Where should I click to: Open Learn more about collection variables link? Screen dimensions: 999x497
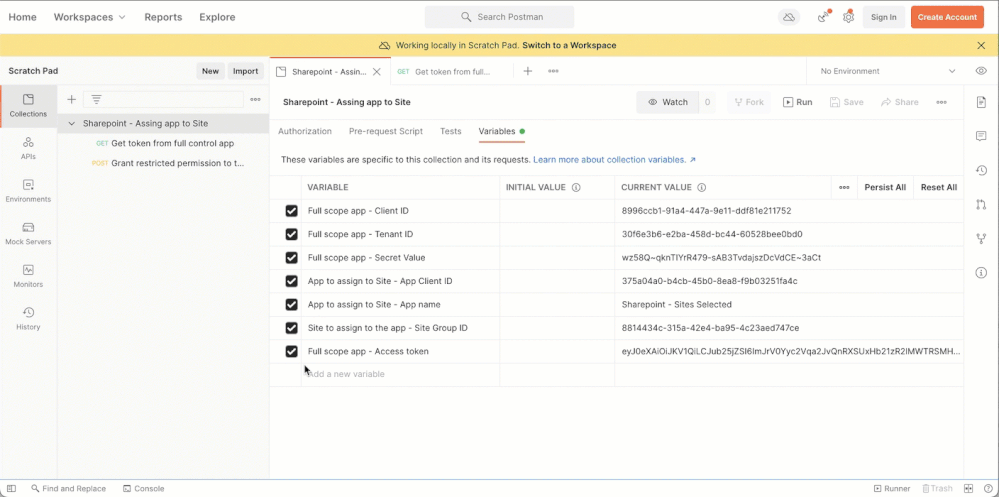click(x=614, y=160)
